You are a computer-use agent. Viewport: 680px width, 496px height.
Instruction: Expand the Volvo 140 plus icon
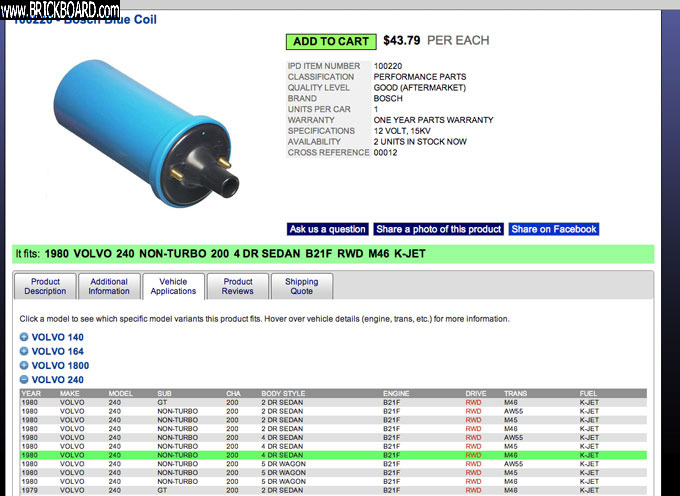(x=25, y=337)
